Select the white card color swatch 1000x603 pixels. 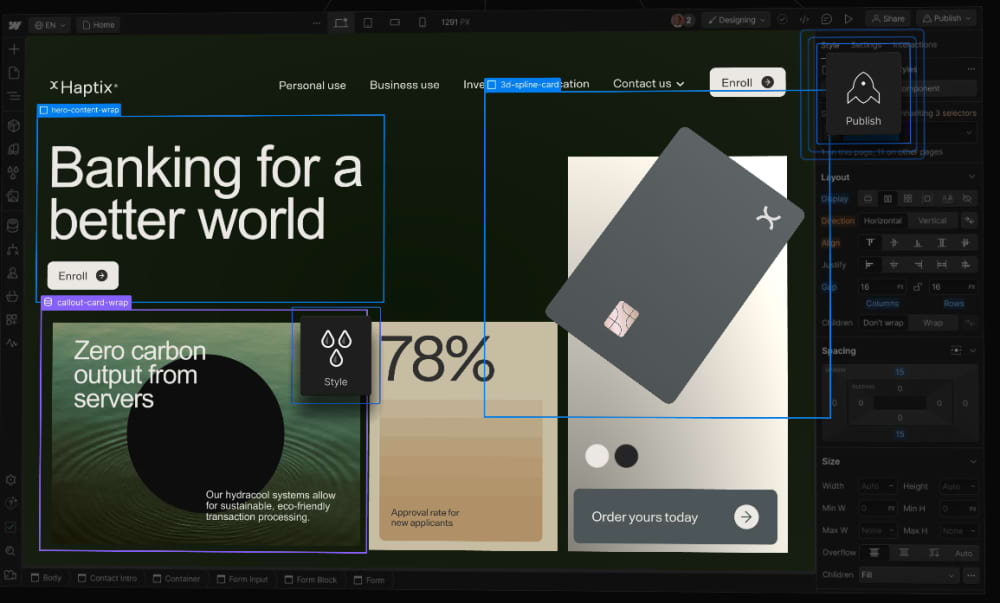pos(597,456)
